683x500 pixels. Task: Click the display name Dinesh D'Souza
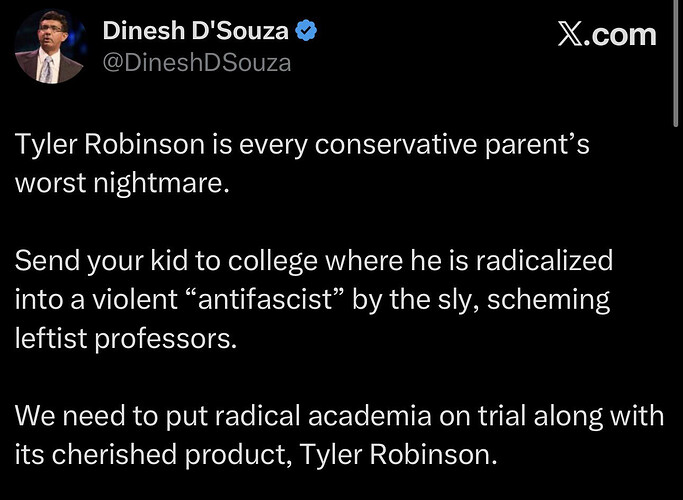[196, 33]
